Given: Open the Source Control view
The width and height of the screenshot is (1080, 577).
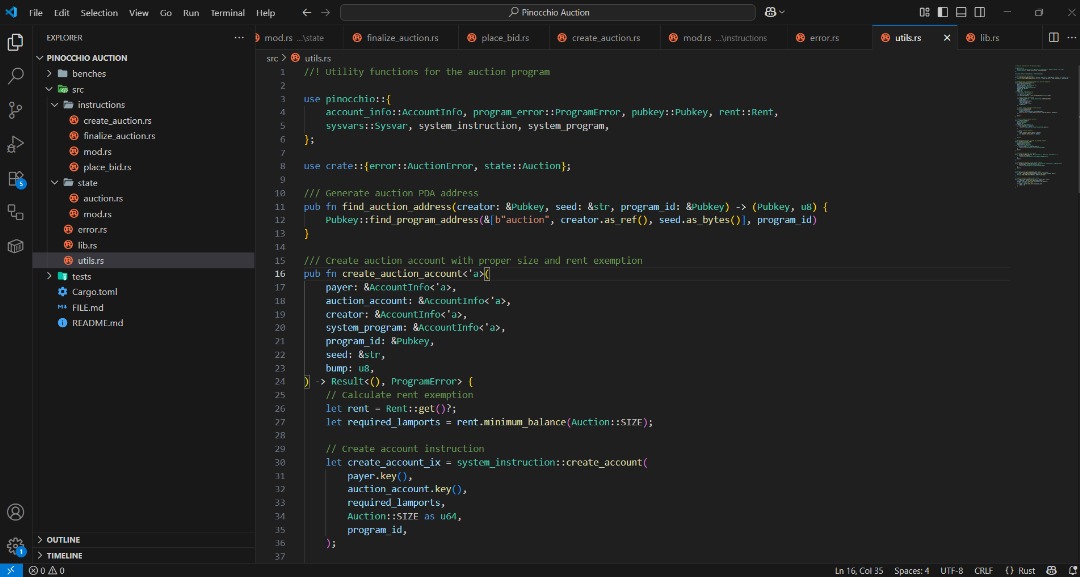Looking at the screenshot, I should click(15, 109).
